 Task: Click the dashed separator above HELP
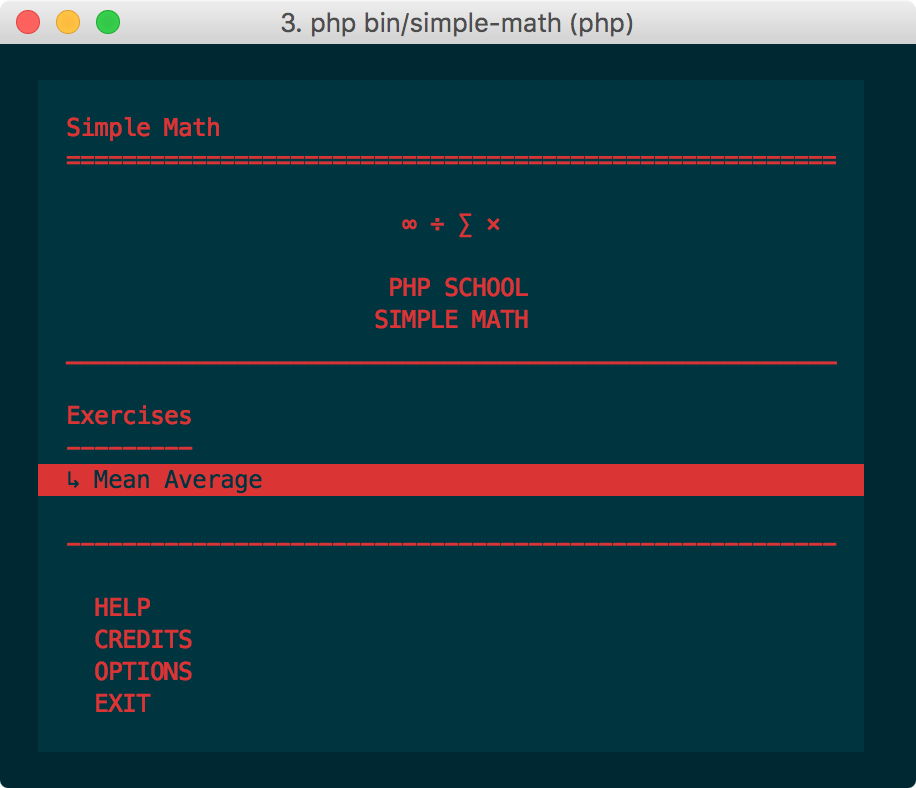(x=452, y=544)
